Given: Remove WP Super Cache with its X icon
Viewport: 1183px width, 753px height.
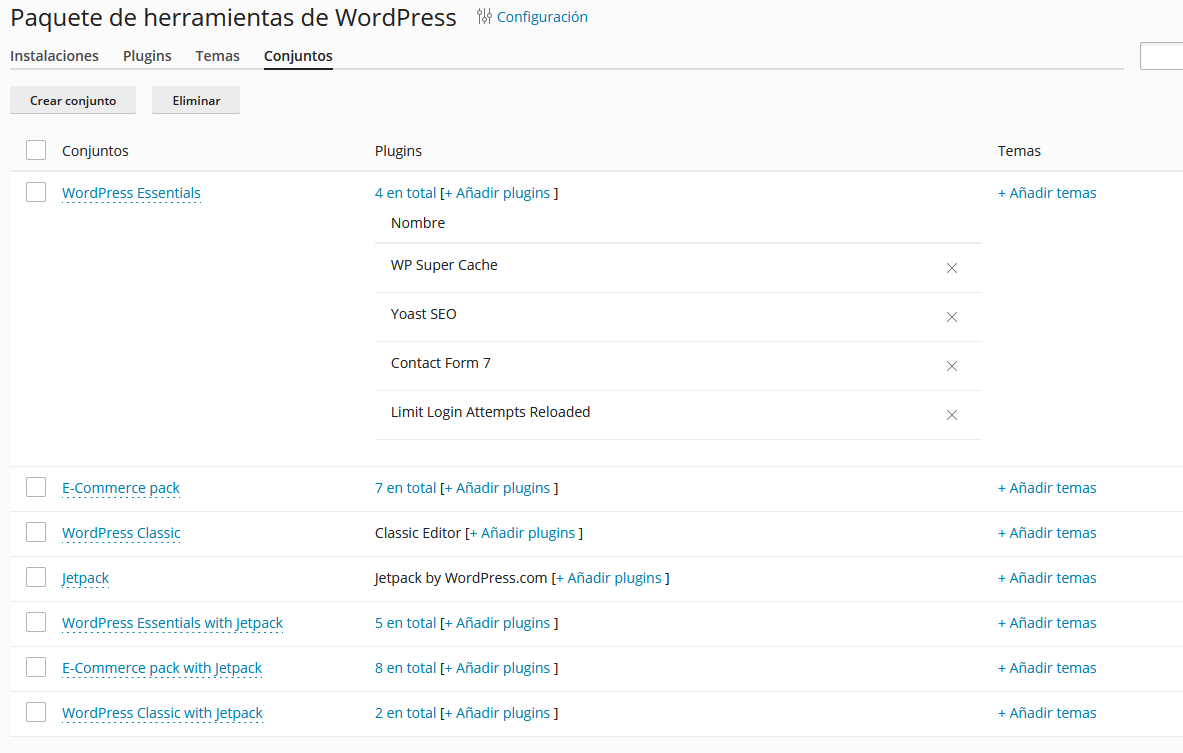Looking at the screenshot, I should click(951, 268).
